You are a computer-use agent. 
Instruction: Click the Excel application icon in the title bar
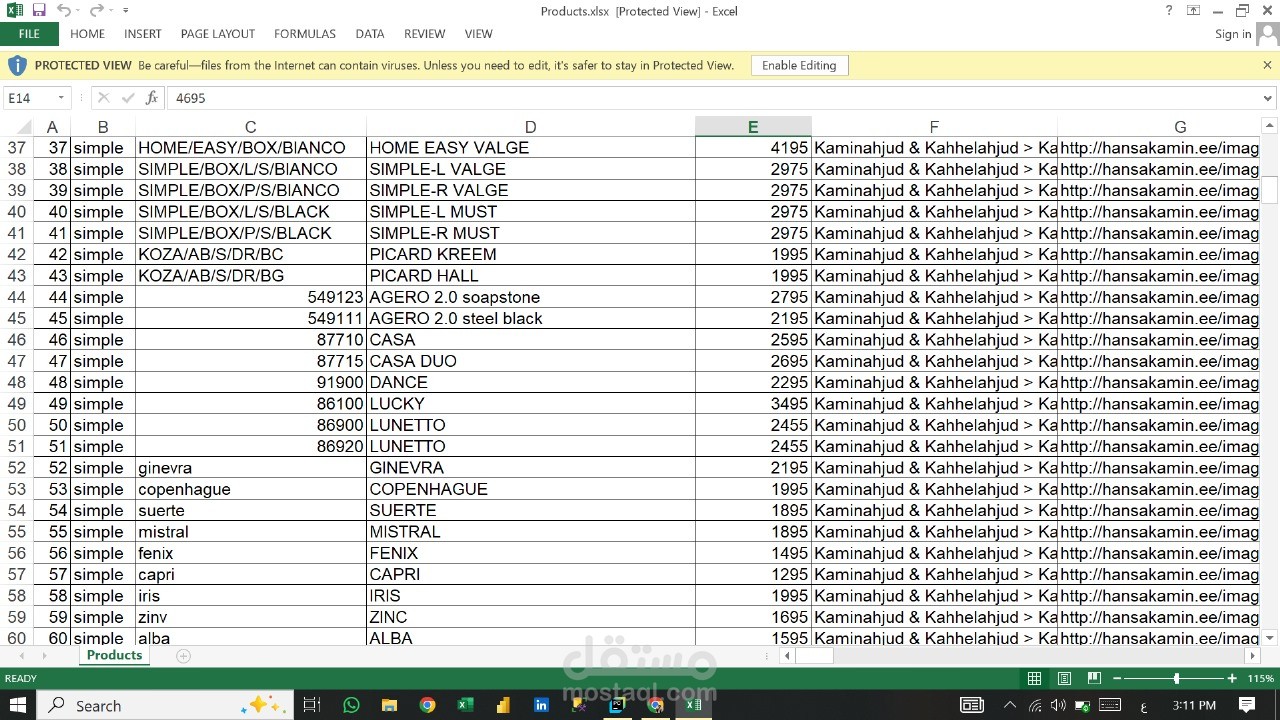(15, 11)
